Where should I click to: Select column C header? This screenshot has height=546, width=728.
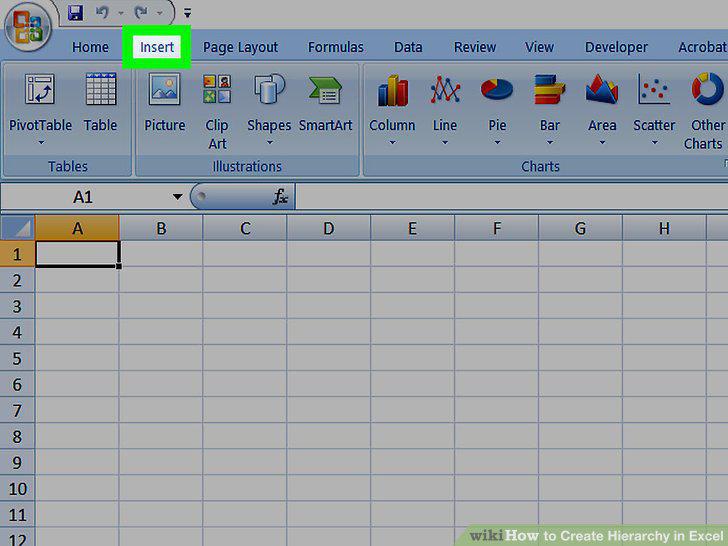[245, 228]
